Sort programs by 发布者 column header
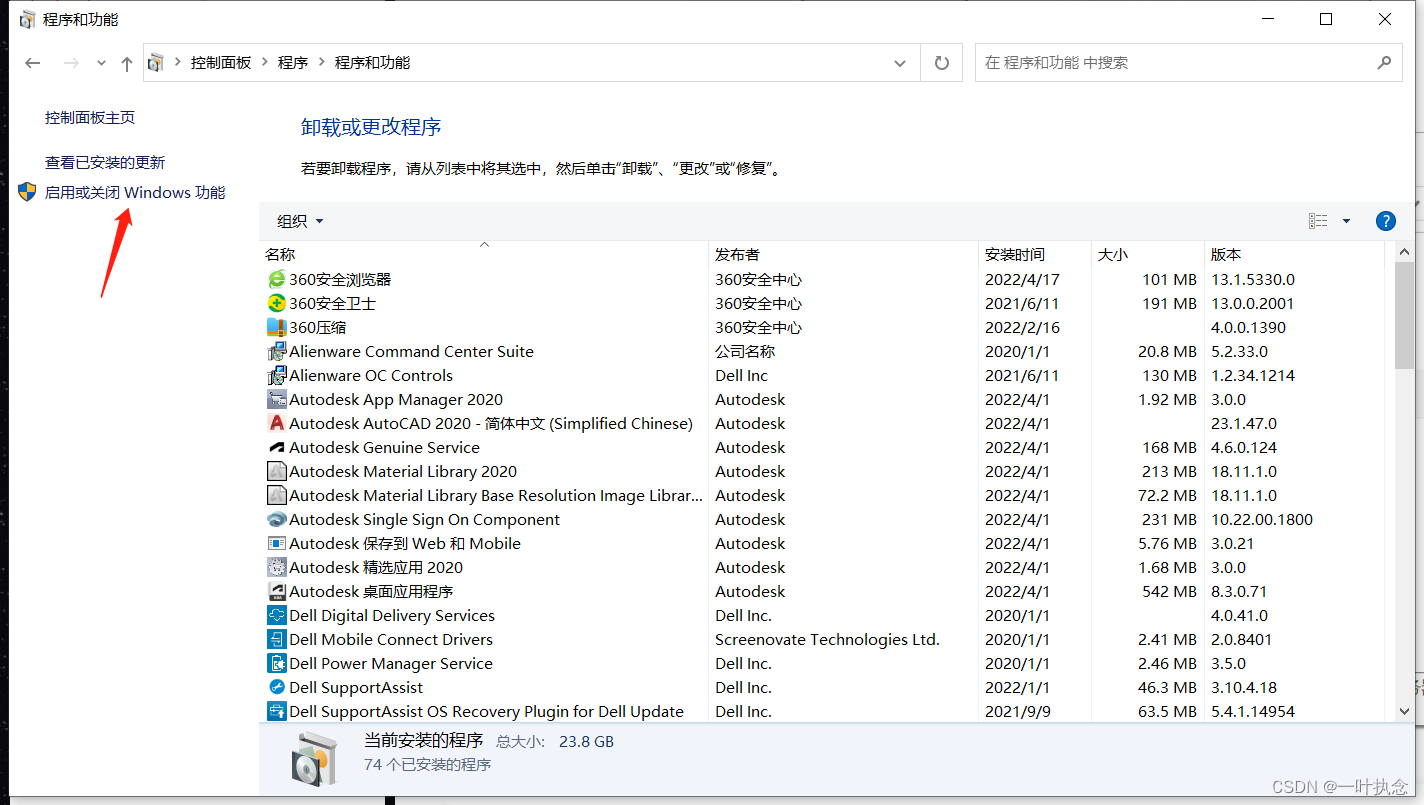 click(737, 255)
